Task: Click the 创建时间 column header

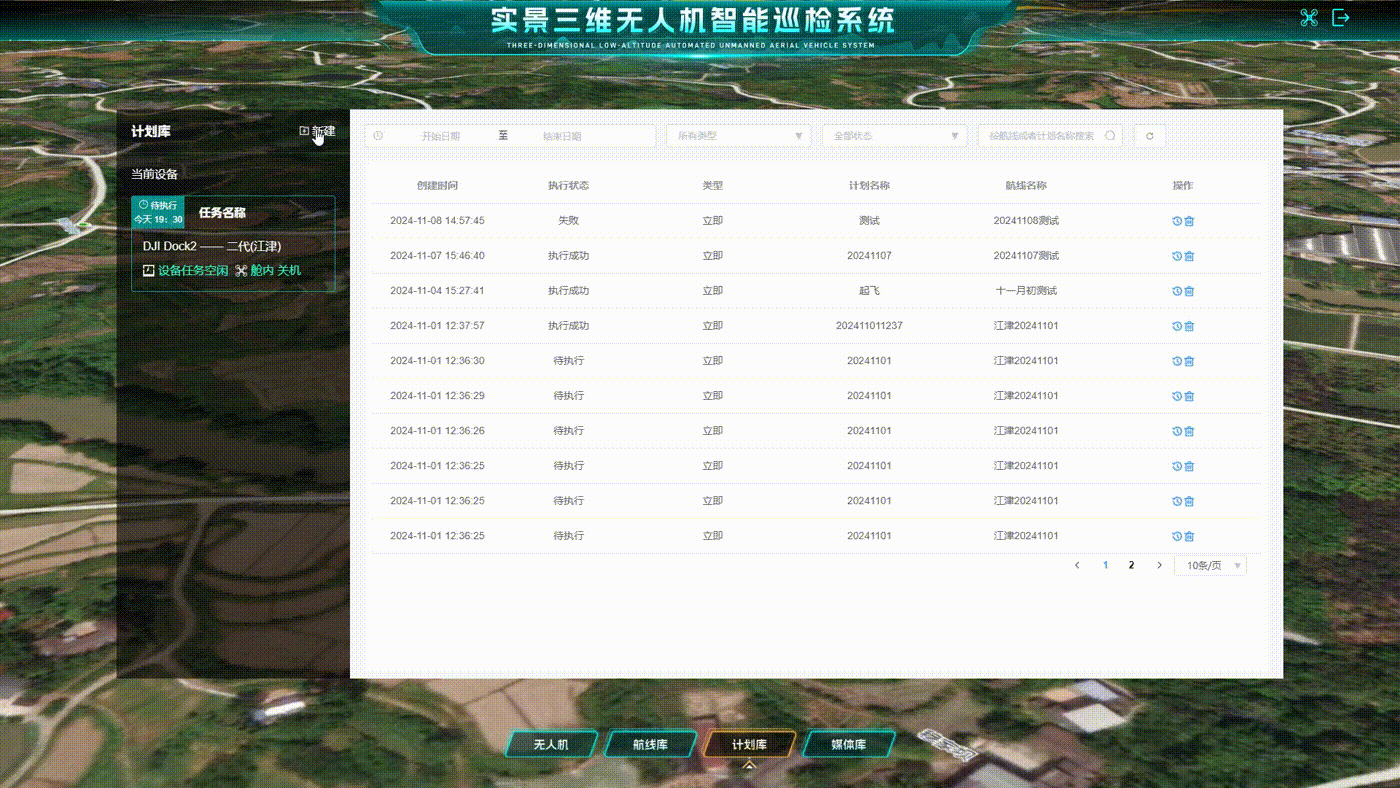Action: [x=437, y=186]
